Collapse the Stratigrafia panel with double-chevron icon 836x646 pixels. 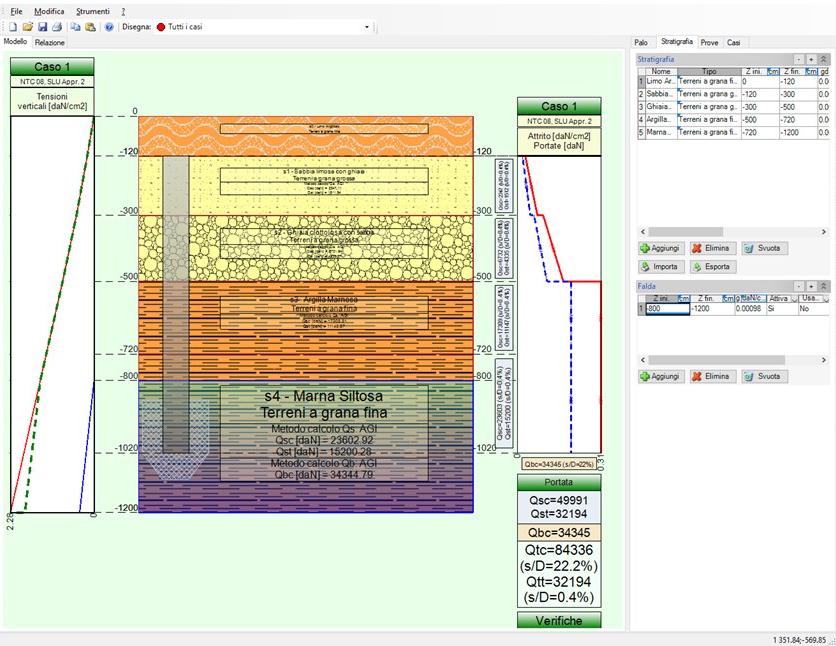click(x=823, y=60)
